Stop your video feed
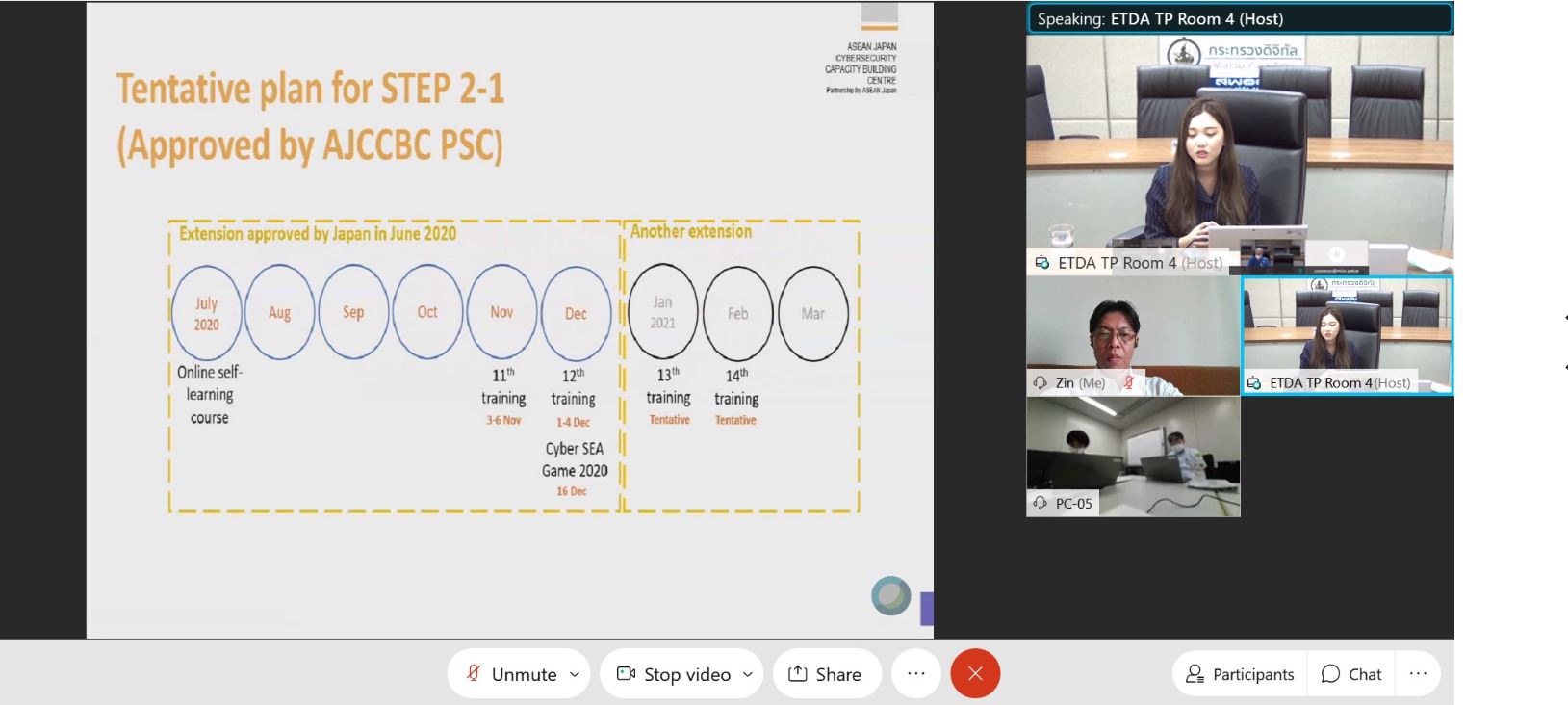 [675, 674]
